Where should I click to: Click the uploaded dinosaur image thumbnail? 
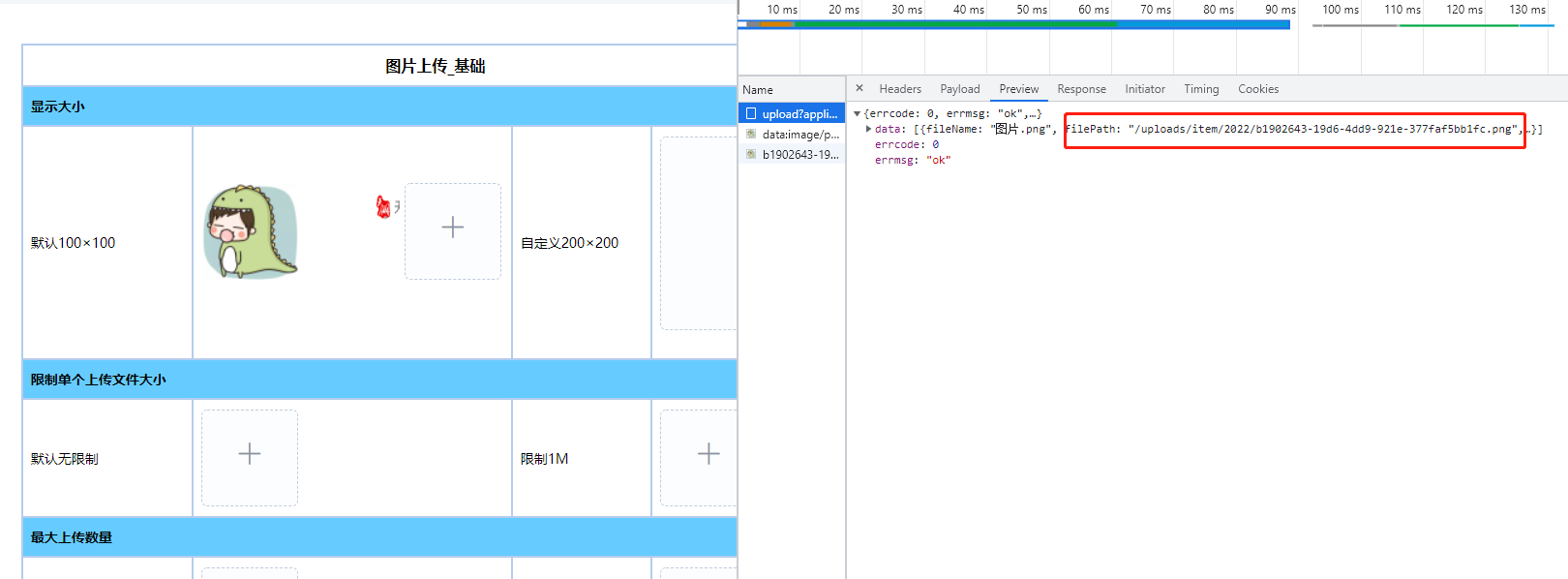pyautogui.click(x=251, y=232)
